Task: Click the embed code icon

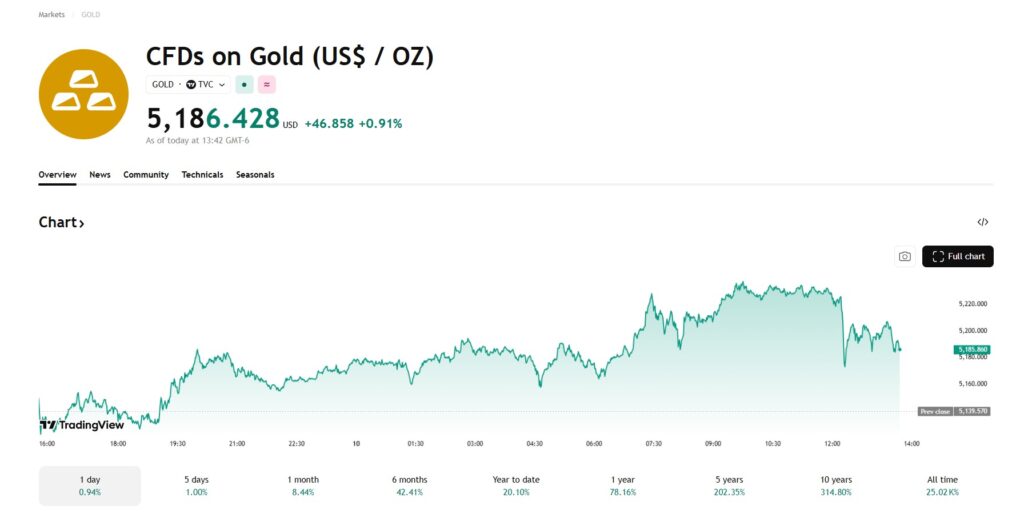Action: [982, 222]
